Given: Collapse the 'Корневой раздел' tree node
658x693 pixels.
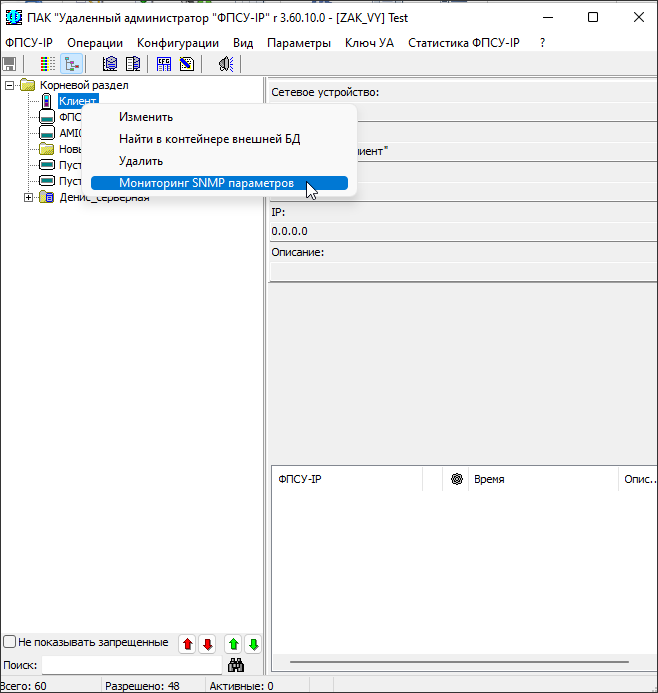Looking at the screenshot, I should [10, 85].
